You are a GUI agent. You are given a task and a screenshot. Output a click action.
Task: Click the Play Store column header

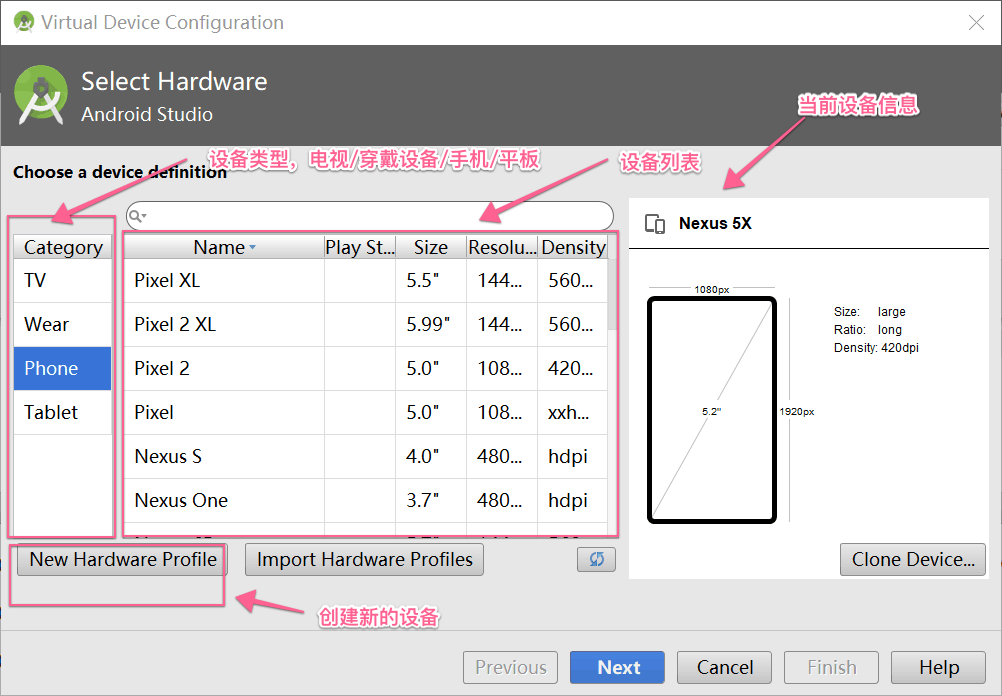360,247
